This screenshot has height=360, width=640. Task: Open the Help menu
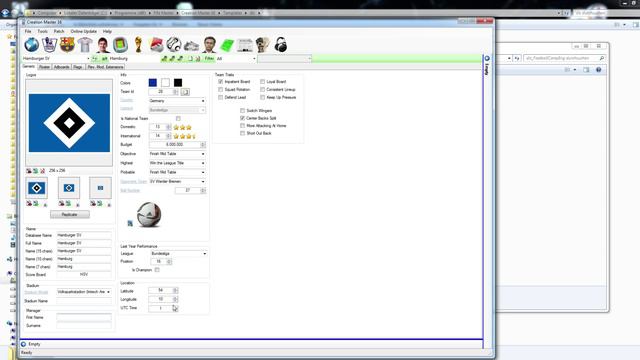point(107,31)
